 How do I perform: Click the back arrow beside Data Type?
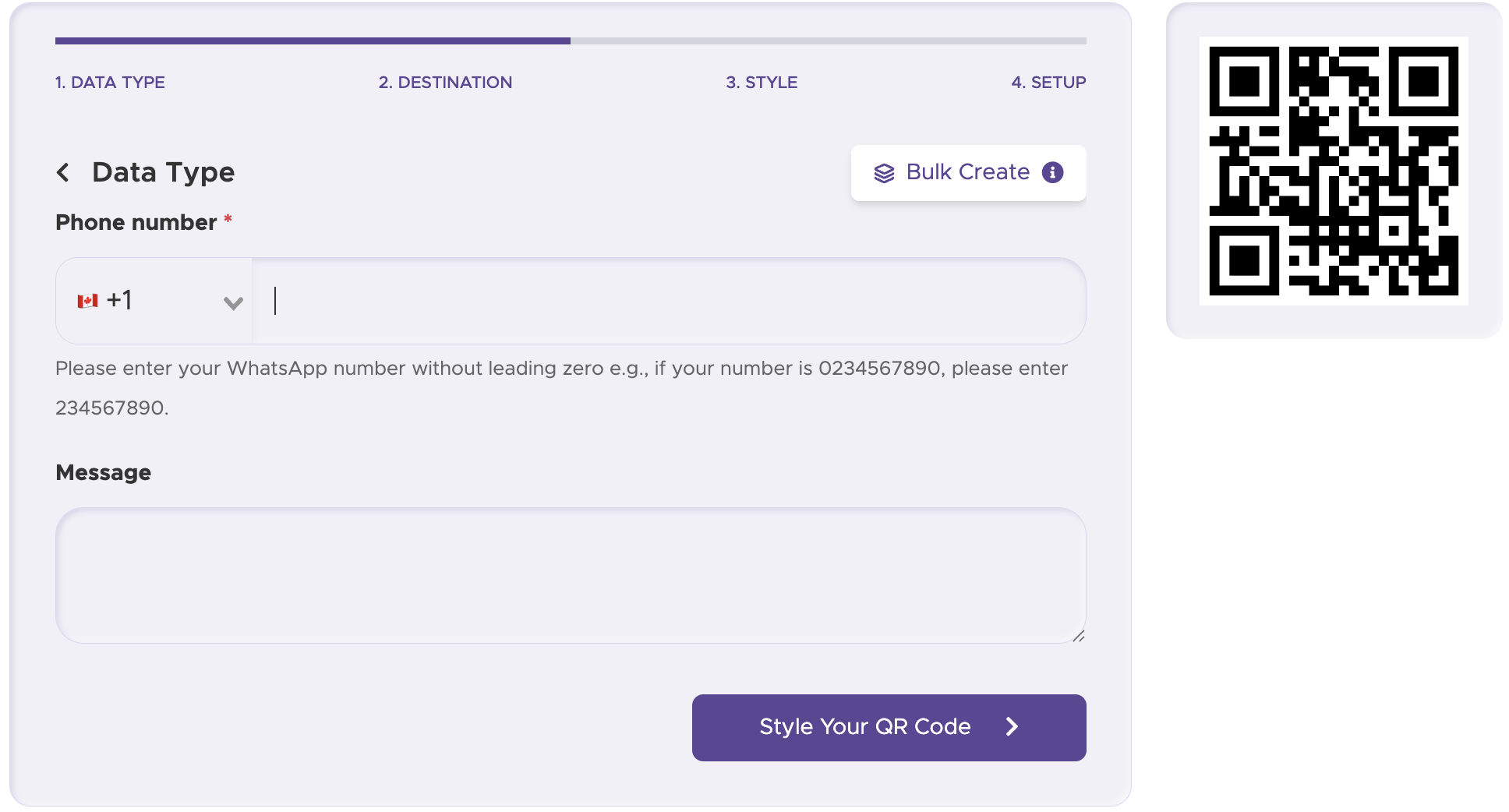(x=64, y=172)
